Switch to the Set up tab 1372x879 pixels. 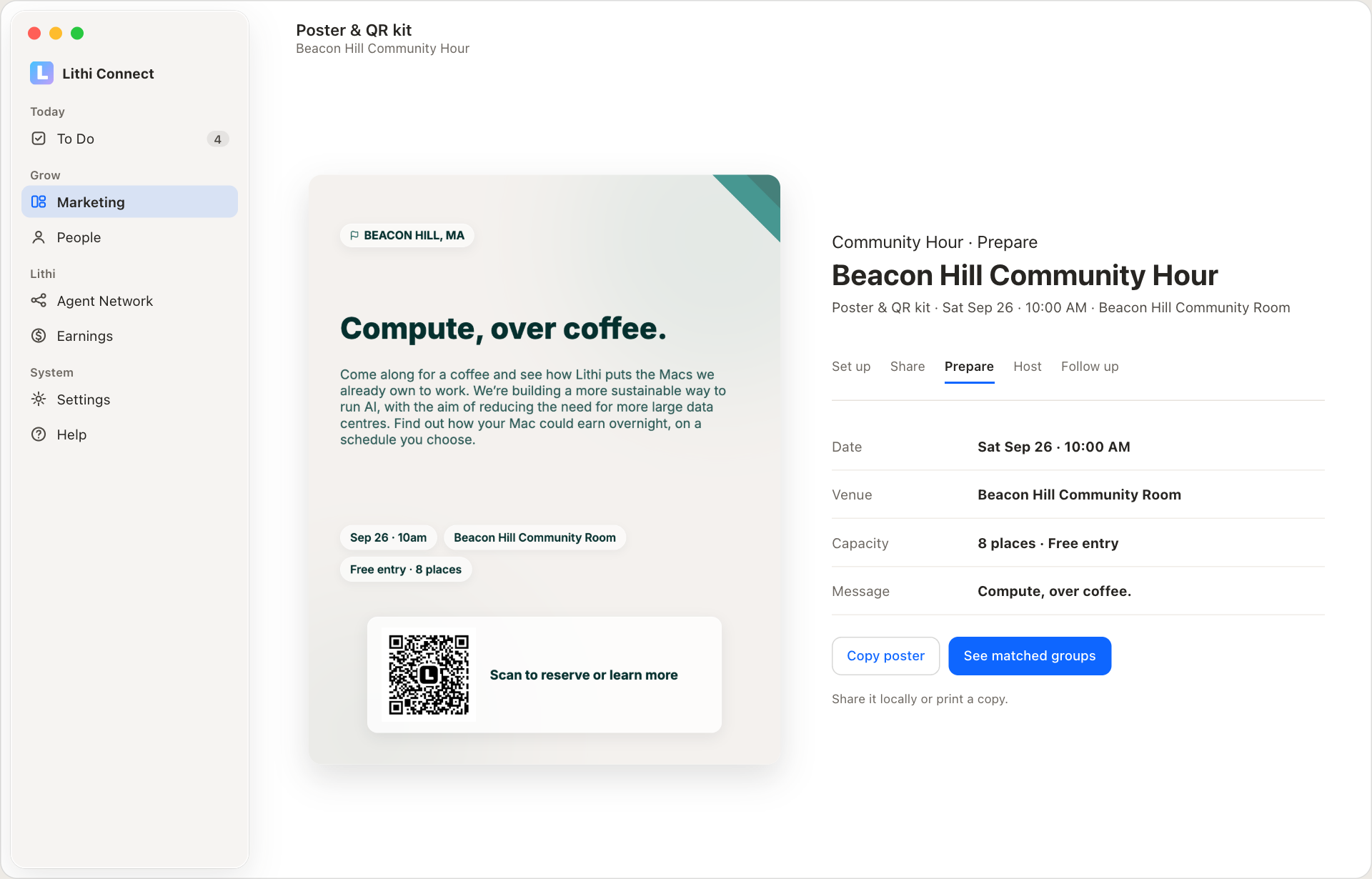851,367
